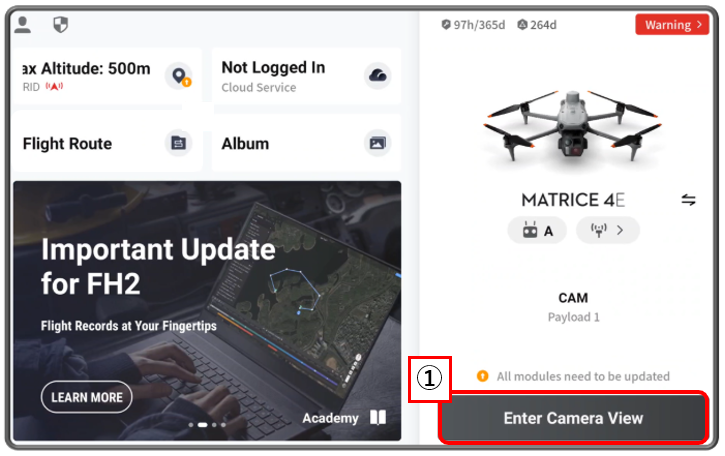Open the shield safety icon

(61, 25)
